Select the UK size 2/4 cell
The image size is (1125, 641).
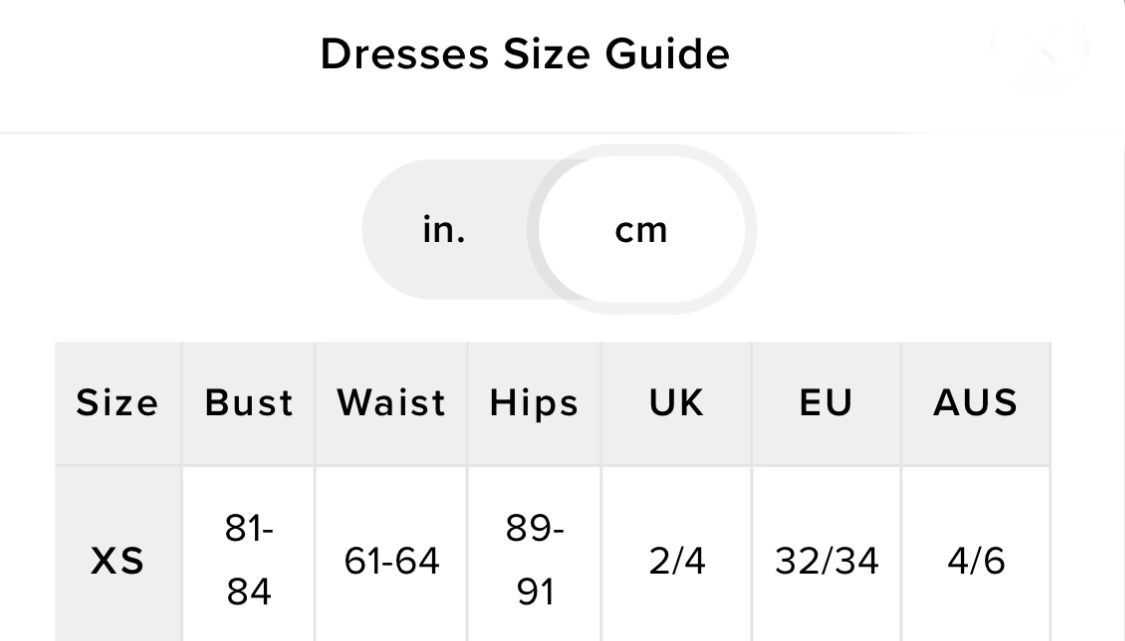[x=677, y=562]
